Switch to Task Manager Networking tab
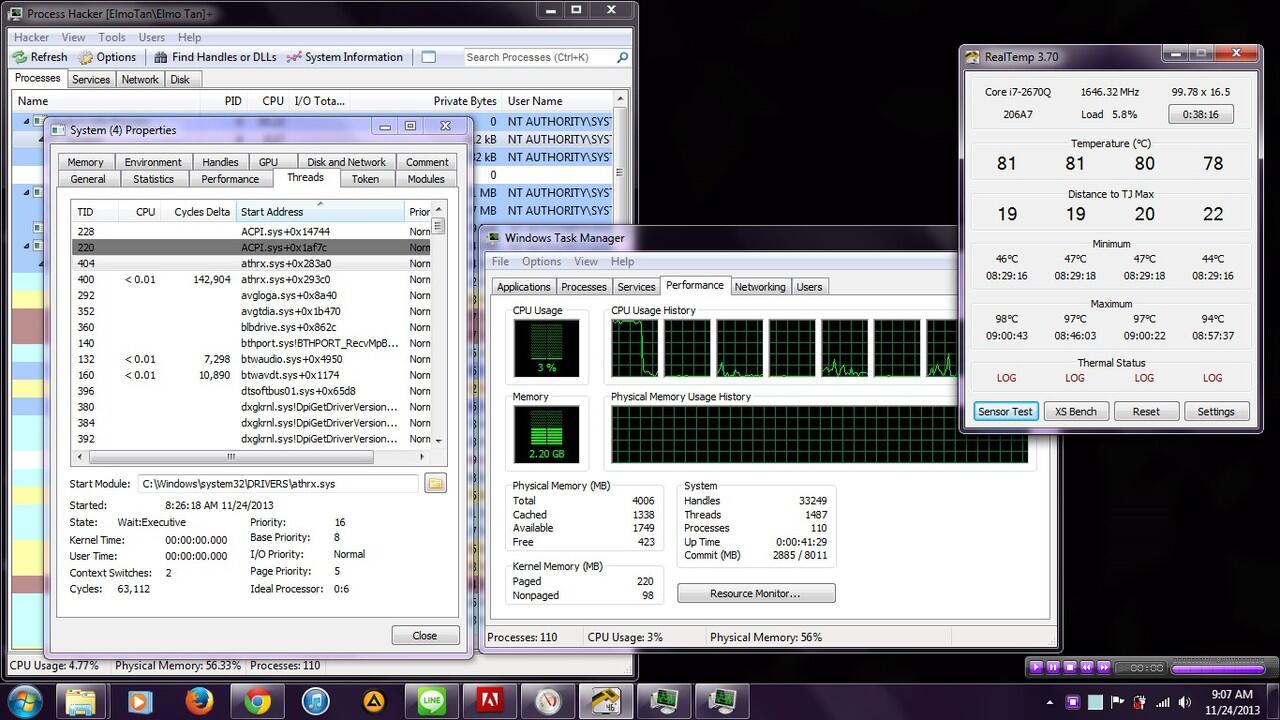Viewport: 1280px width, 720px height. (760, 287)
